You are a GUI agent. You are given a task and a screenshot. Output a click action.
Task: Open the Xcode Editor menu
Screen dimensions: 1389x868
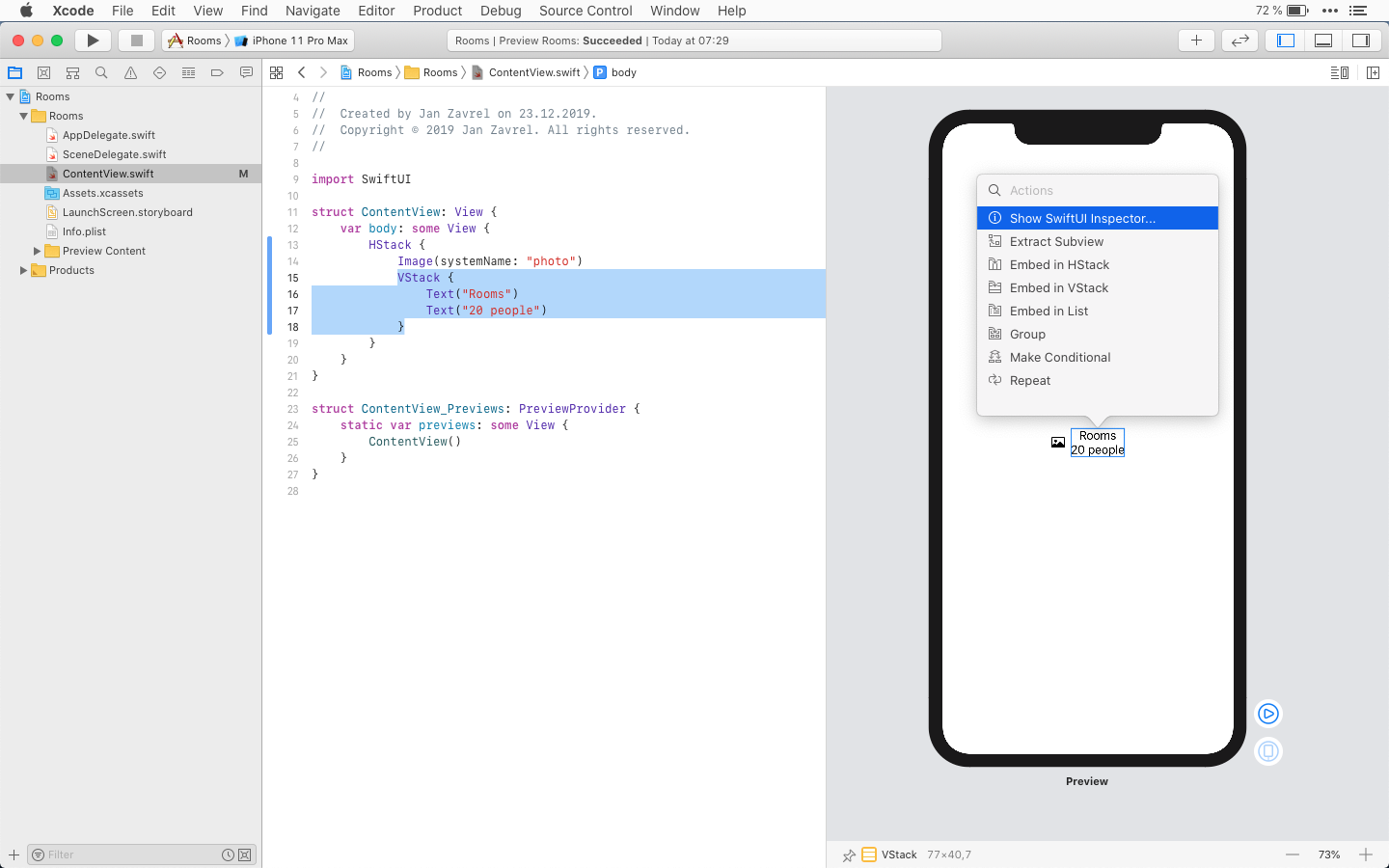(x=376, y=11)
